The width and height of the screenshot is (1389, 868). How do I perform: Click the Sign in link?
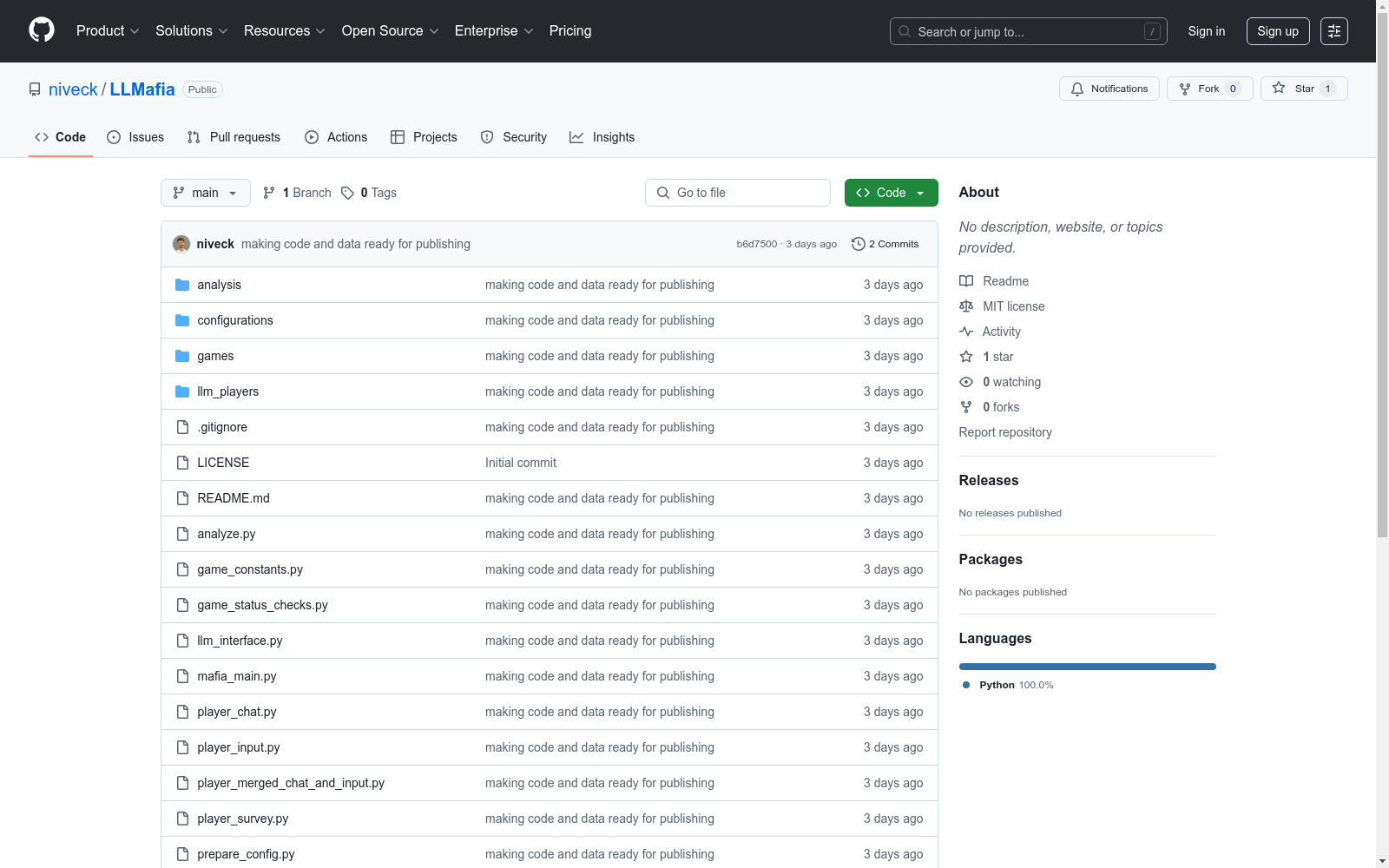point(1207,31)
